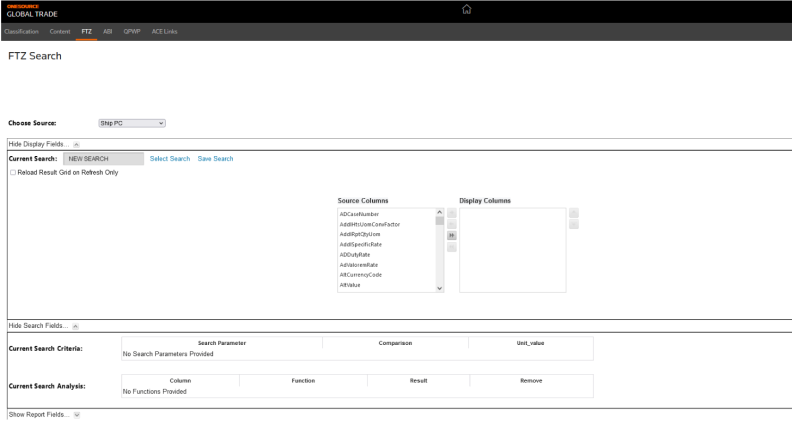Click the Select Search link
Image resolution: width=792 pixels, height=446 pixels.
169,159
